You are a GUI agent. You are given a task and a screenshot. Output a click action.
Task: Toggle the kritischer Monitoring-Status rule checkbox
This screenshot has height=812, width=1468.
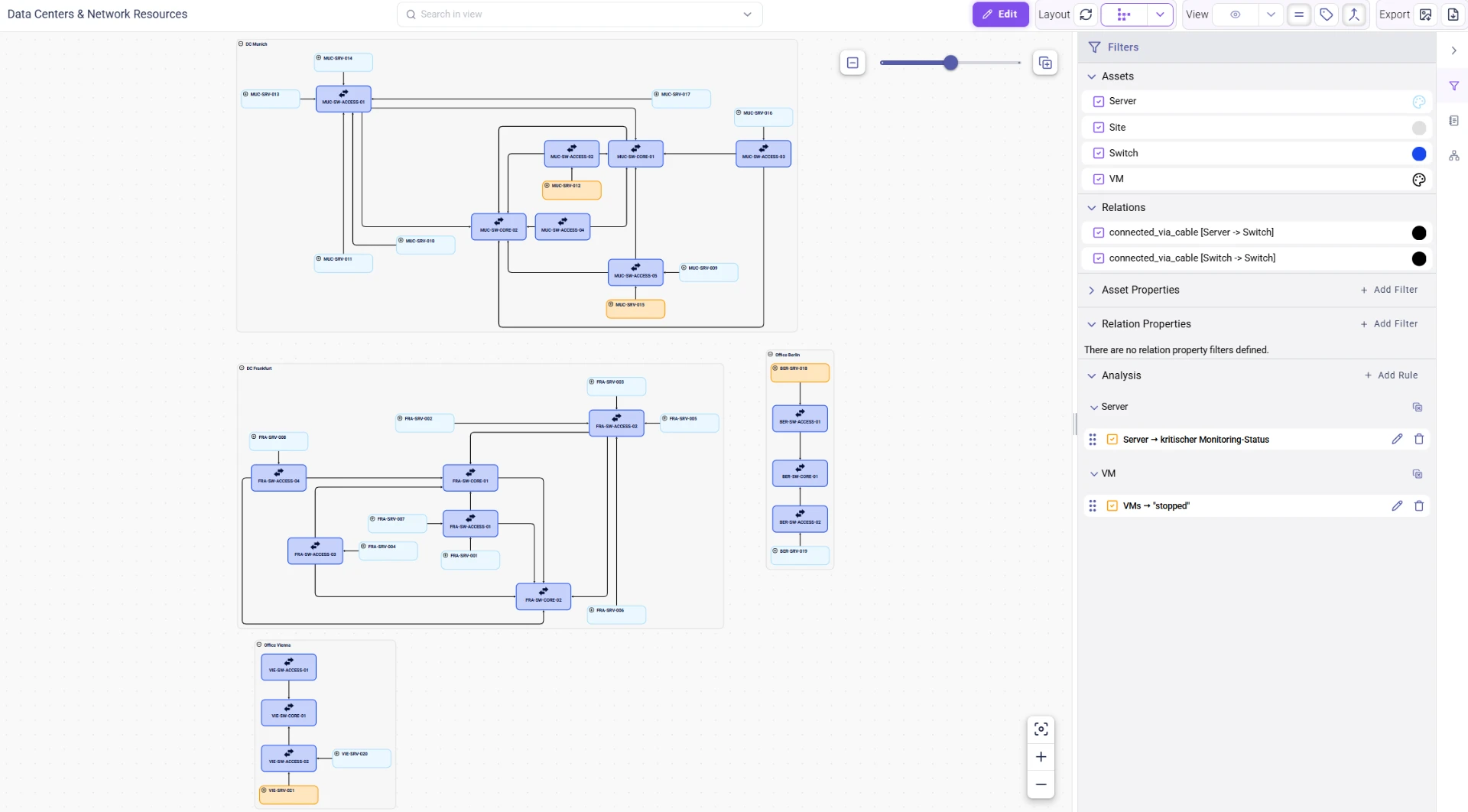coord(1112,440)
